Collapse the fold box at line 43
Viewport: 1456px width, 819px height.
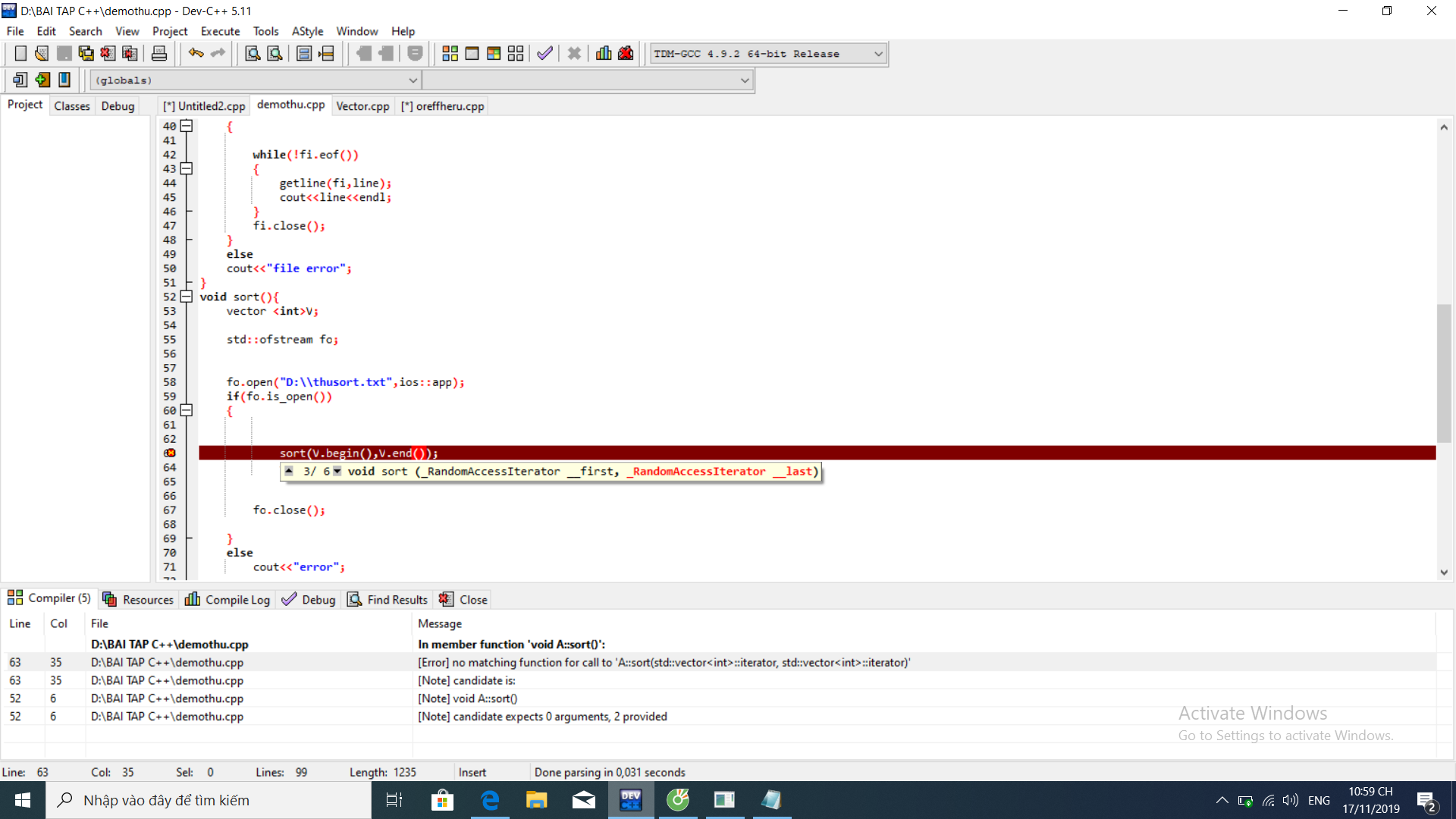187,168
